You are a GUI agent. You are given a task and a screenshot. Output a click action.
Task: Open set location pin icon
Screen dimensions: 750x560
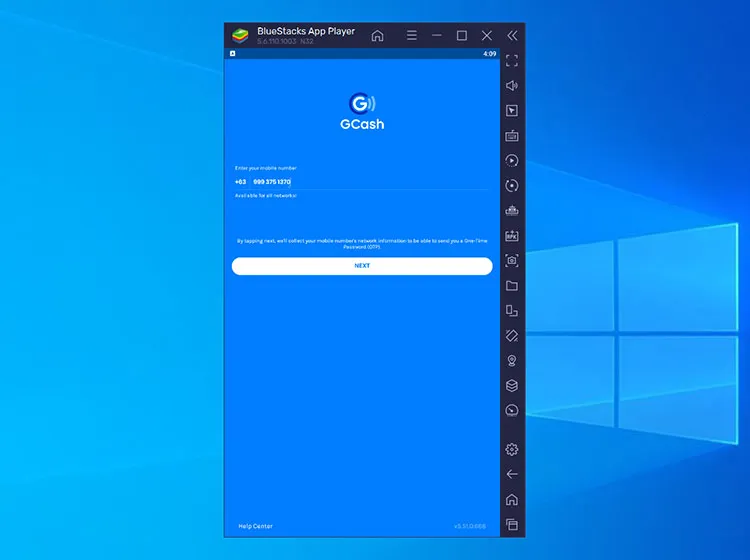click(511, 361)
